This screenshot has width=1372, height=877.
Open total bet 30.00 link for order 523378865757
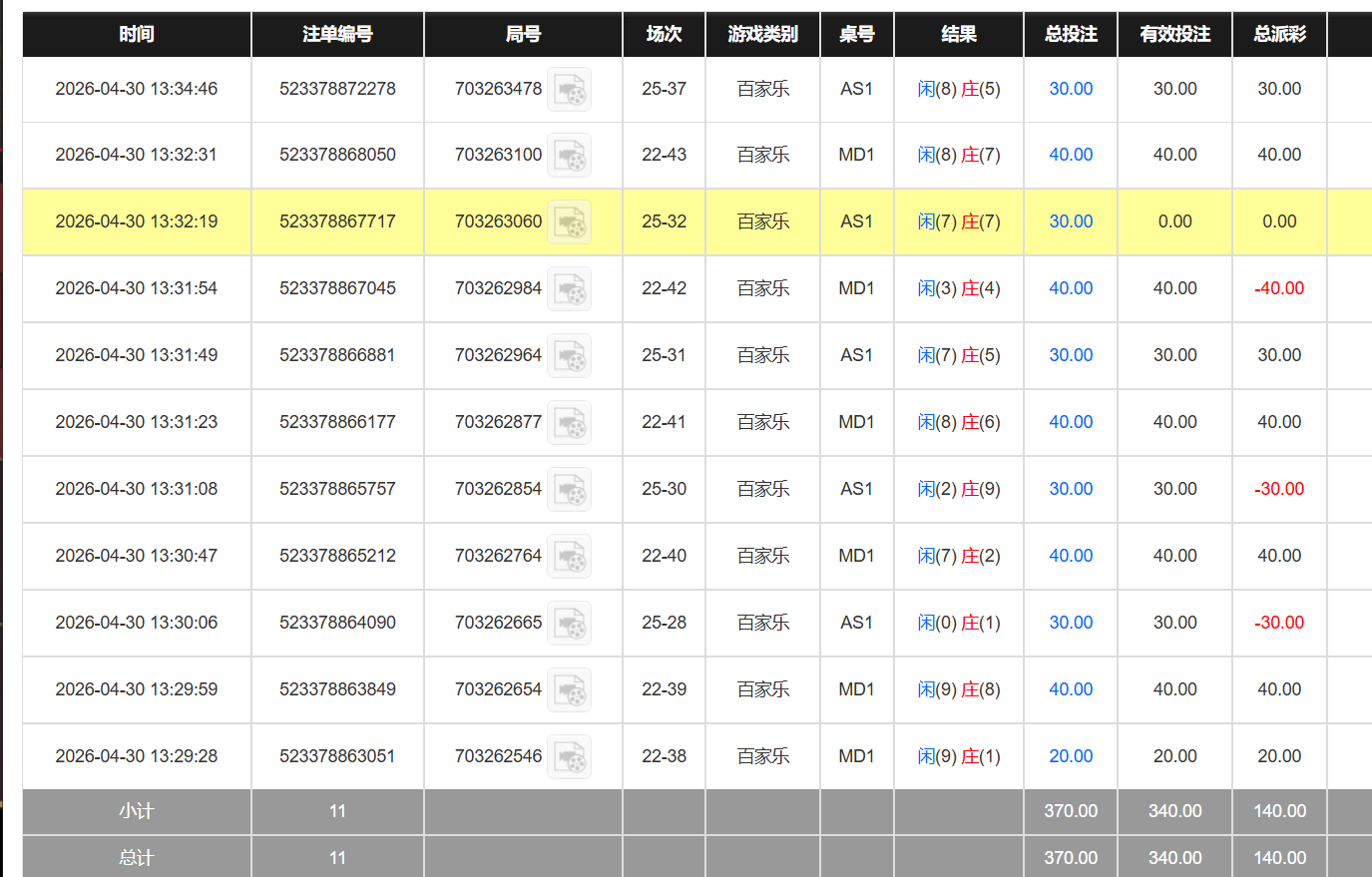tap(1071, 489)
